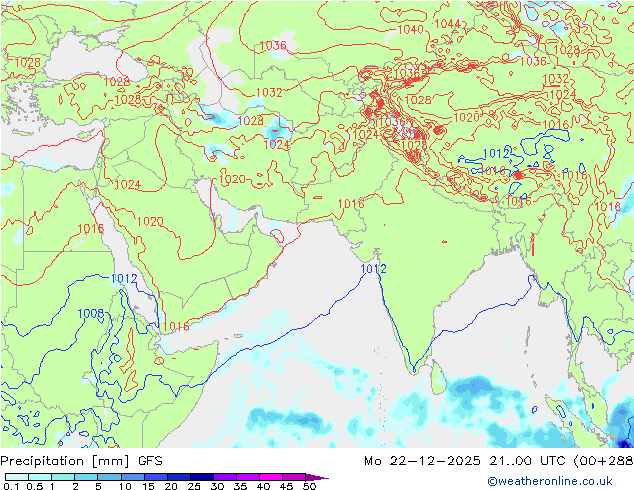Click the blue 1012 label near India's west coast
Image resolution: width=634 pixels, height=490 pixels.
click(x=373, y=269)
